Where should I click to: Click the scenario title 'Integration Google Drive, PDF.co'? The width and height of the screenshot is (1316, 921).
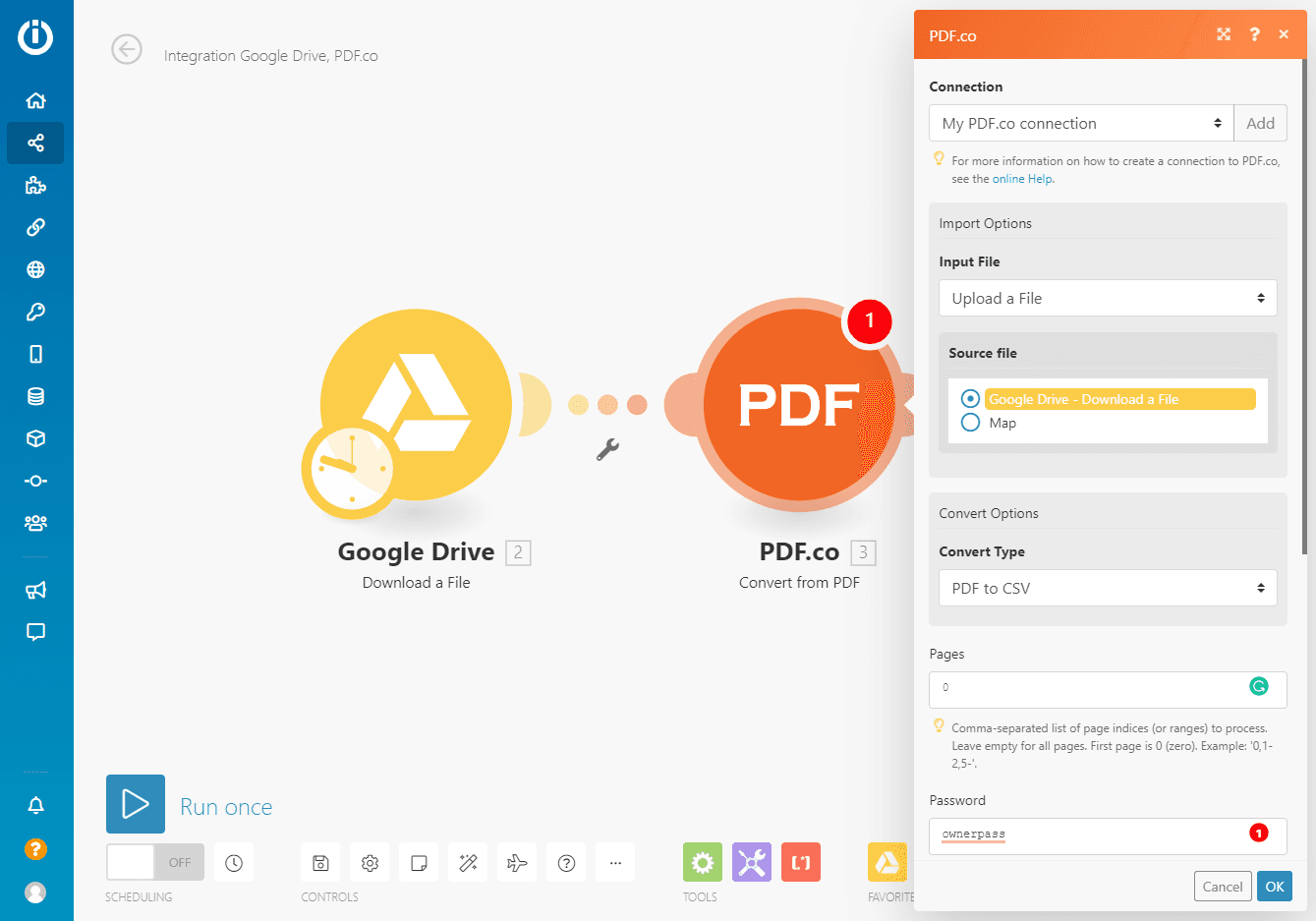[271, 56]
